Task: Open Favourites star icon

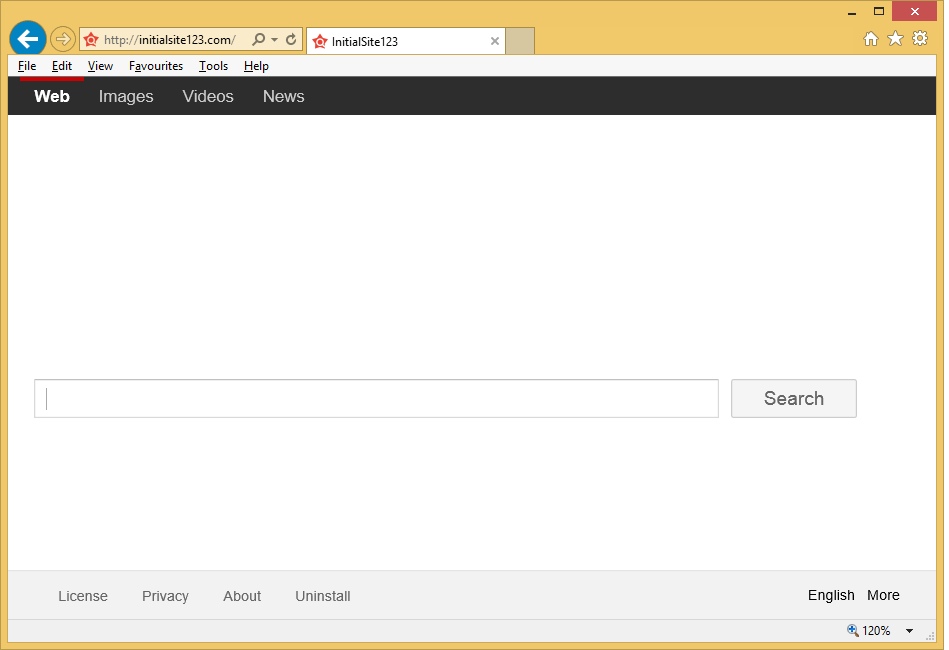Action: pyautogui.click(x=895, y=39)
